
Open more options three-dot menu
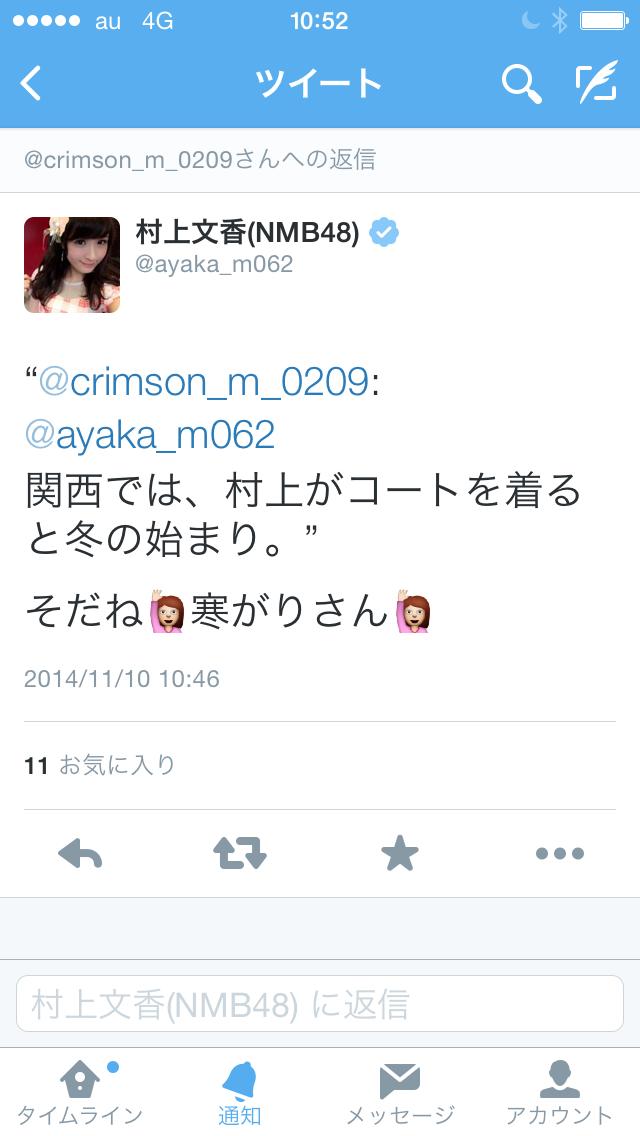(x=560, y=853)
